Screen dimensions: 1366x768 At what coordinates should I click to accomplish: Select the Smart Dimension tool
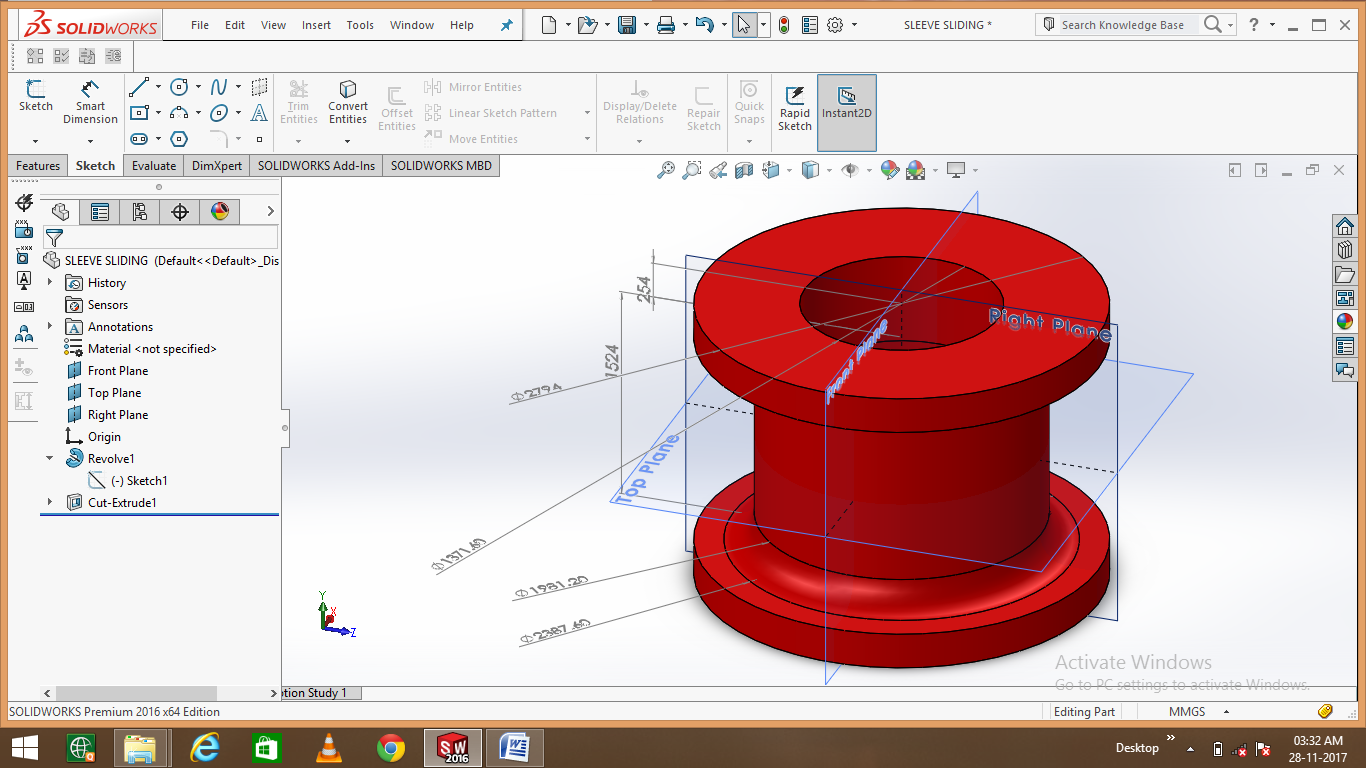[90, 102]
